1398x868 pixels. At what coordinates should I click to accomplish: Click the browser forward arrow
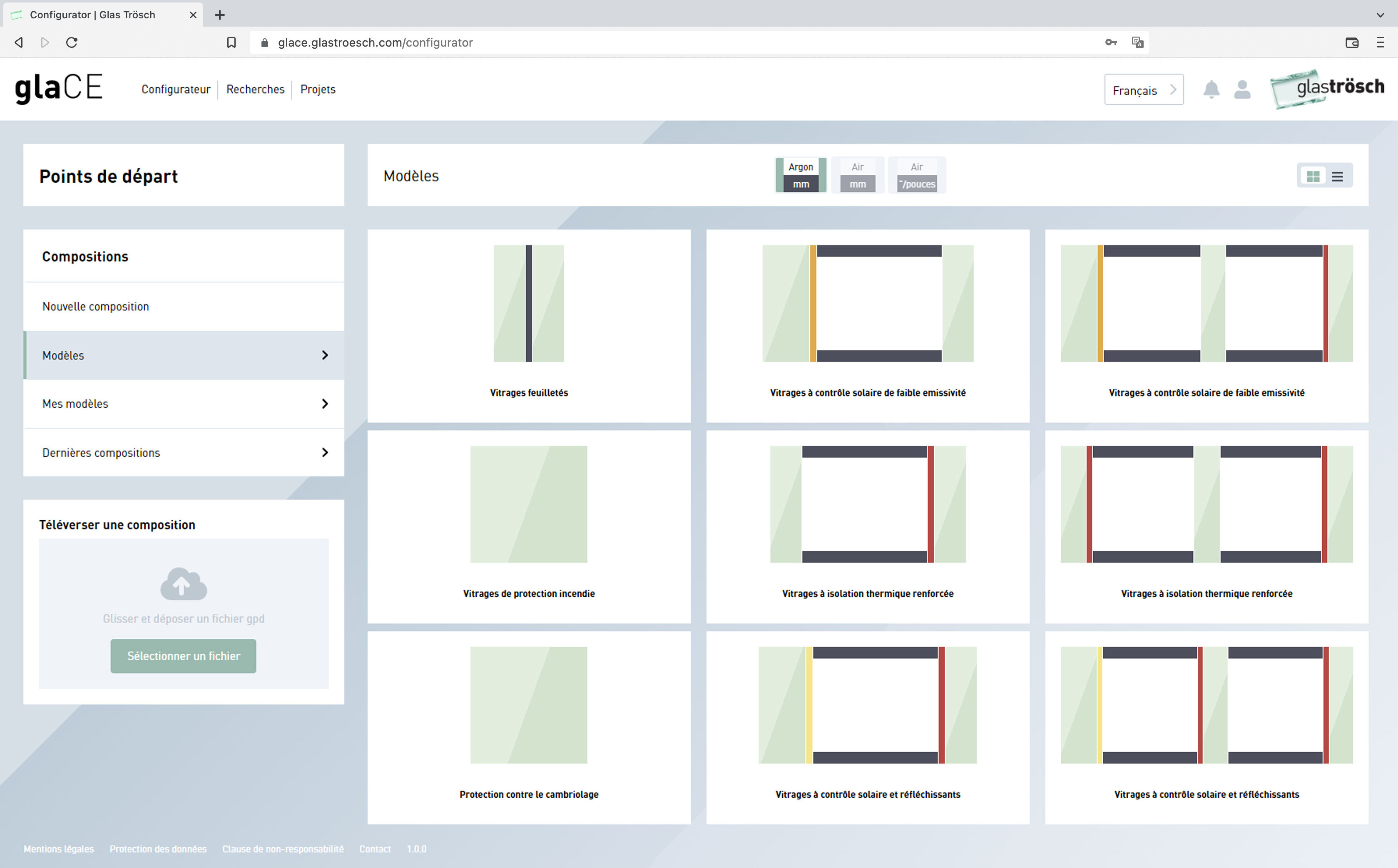point(45,42)
